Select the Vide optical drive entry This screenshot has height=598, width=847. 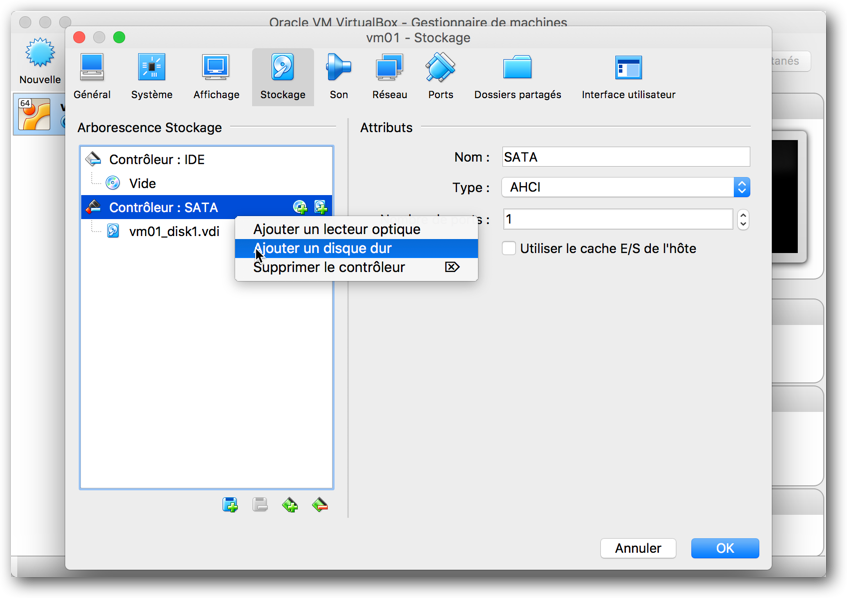(206, 183)
